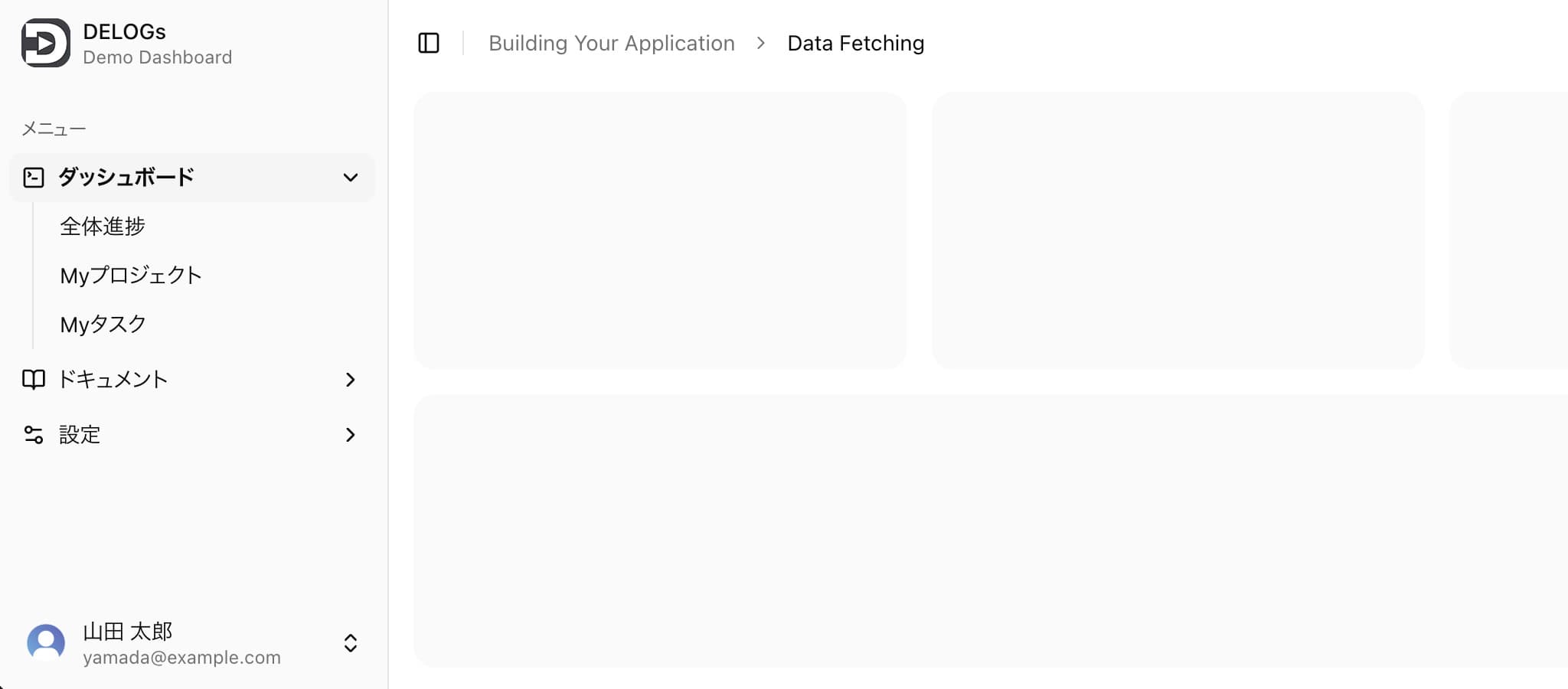Screen dimensions: 1568x689
Task: Click the Data Fetching breadcrumb
Action: click(856, 43)
